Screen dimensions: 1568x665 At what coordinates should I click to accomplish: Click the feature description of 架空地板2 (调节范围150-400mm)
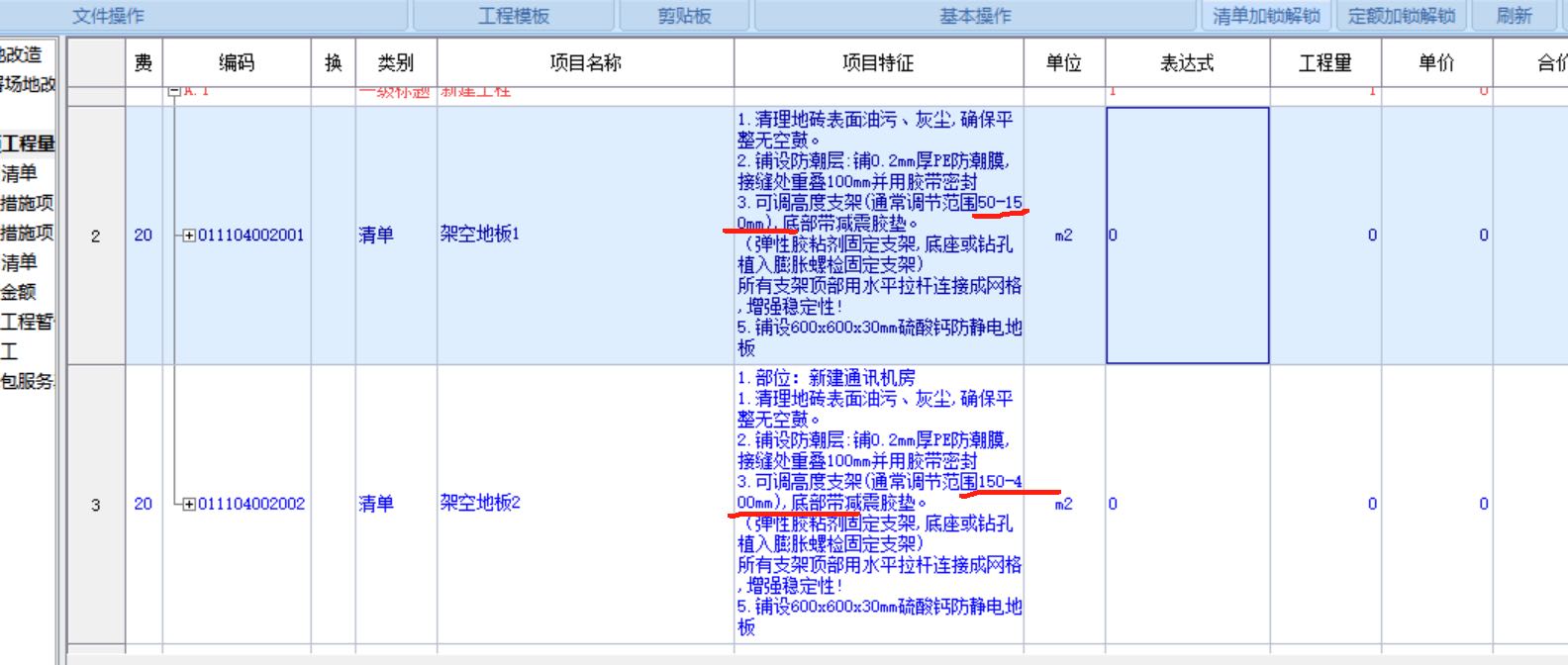(879, 504)
